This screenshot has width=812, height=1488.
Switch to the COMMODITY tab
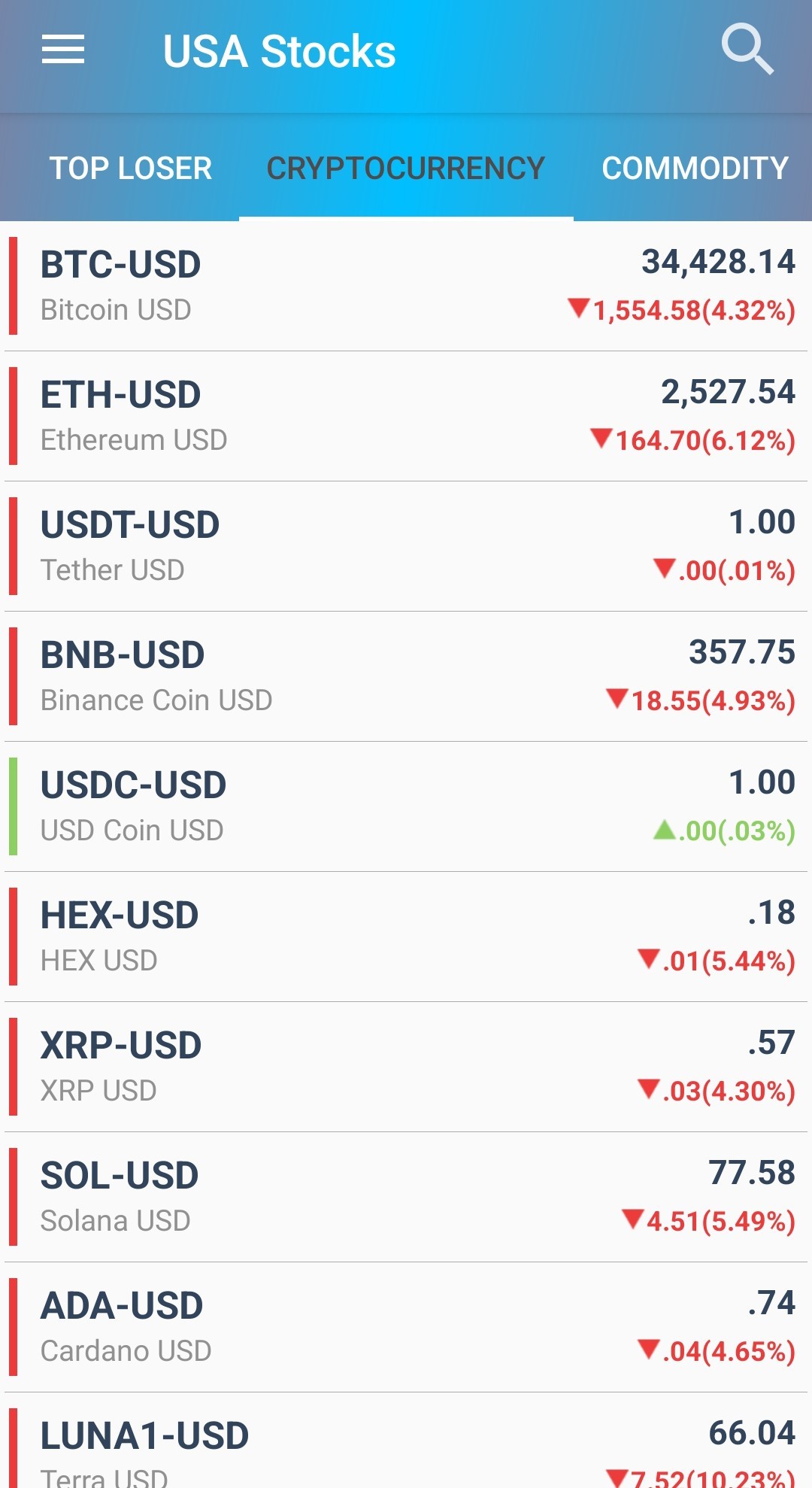click(x=695, y=169)
